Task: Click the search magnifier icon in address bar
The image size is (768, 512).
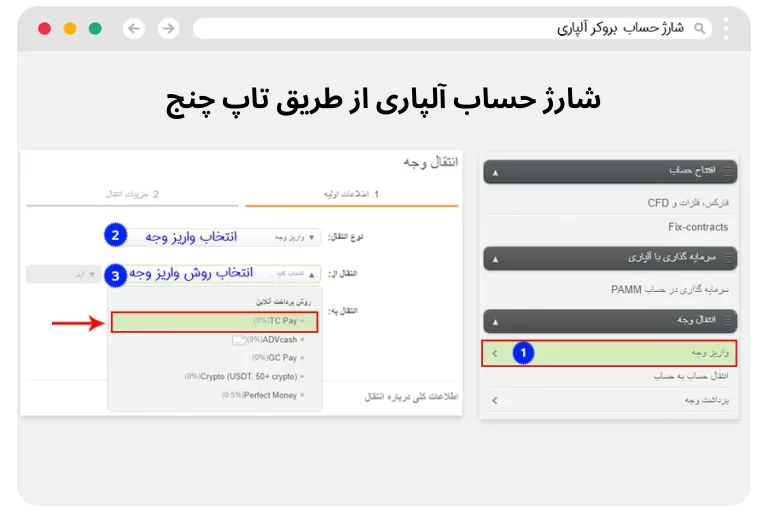Action: pyautogui.click(x=699, y=28)
